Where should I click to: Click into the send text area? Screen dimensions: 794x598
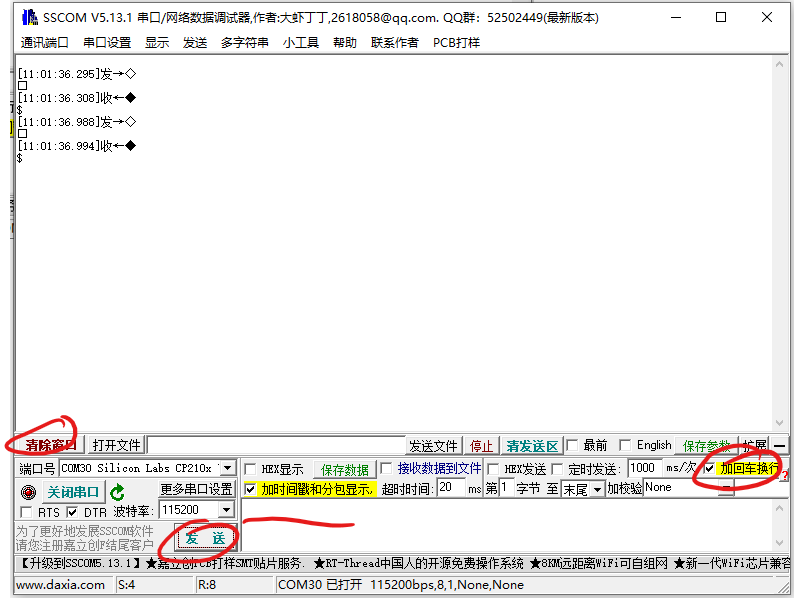507,525
